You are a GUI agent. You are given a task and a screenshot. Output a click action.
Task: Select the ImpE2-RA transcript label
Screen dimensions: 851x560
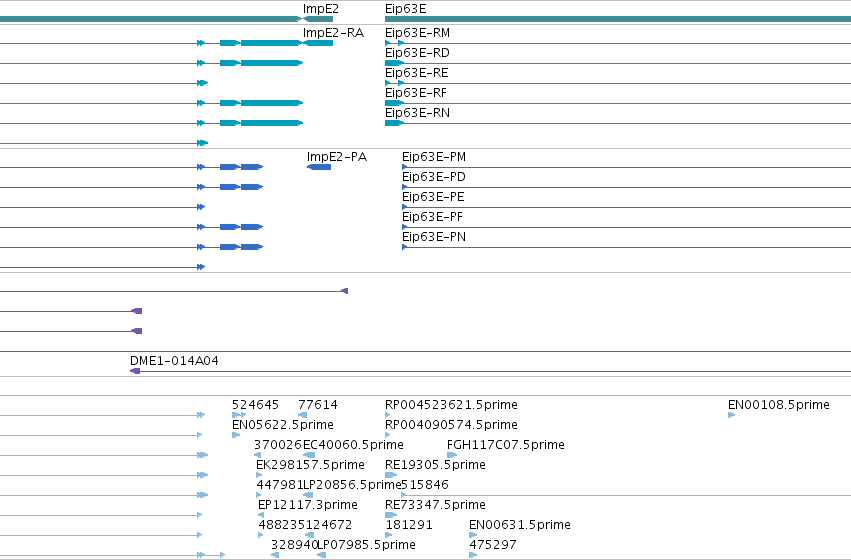333,33
